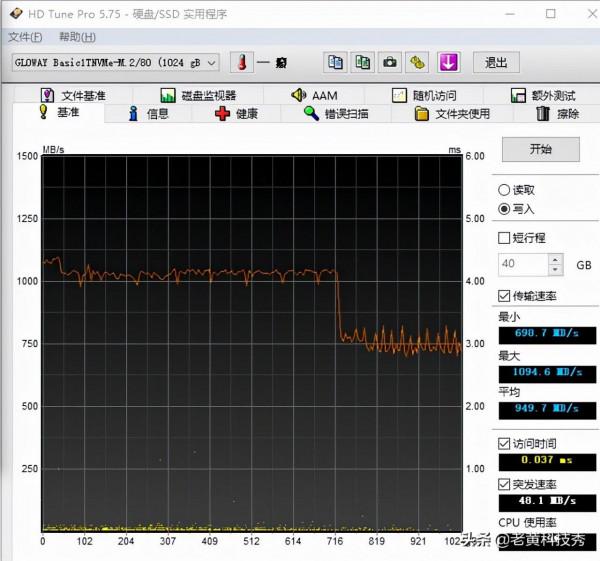Open the 文件(F) menu
This screenshot has width=600, height=561.
click(25, 37)
